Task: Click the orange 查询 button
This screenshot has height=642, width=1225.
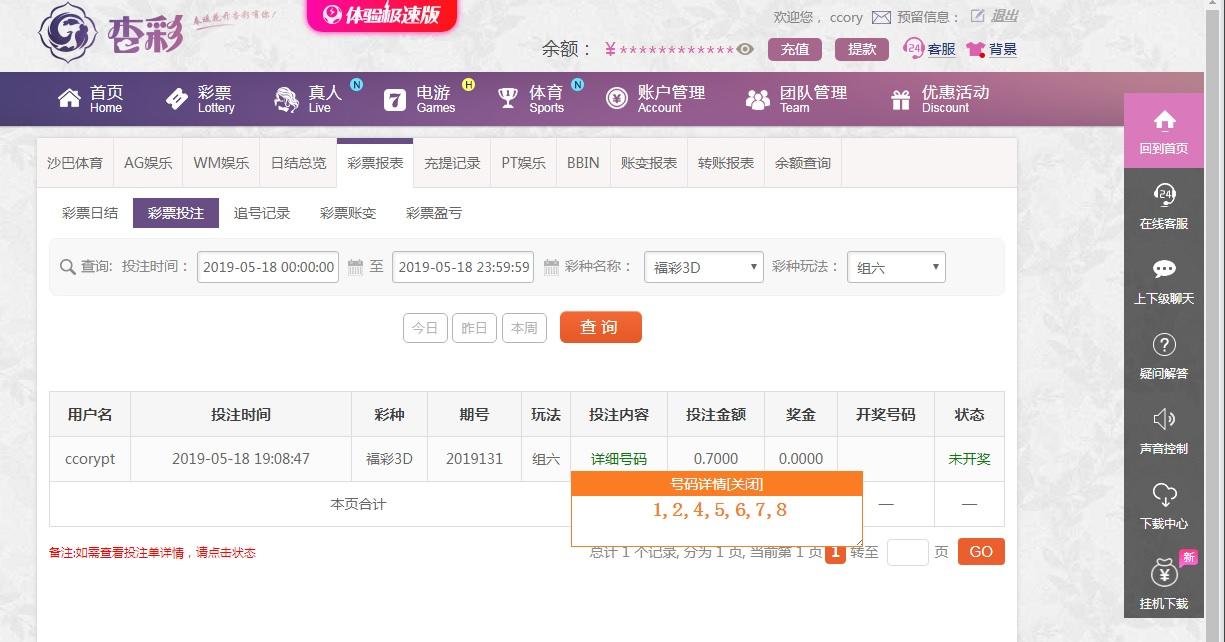Action: (x=600, y=327)
